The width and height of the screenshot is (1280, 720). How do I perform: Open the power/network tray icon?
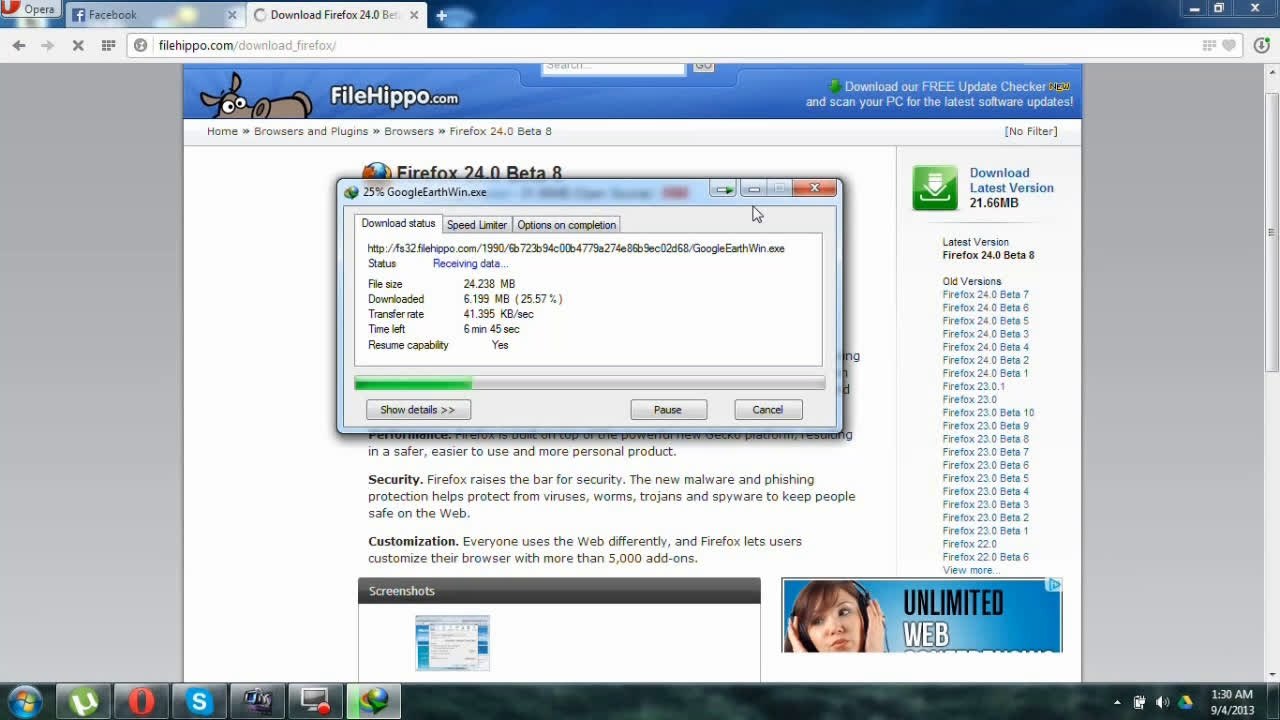[x=1139, y=702]
